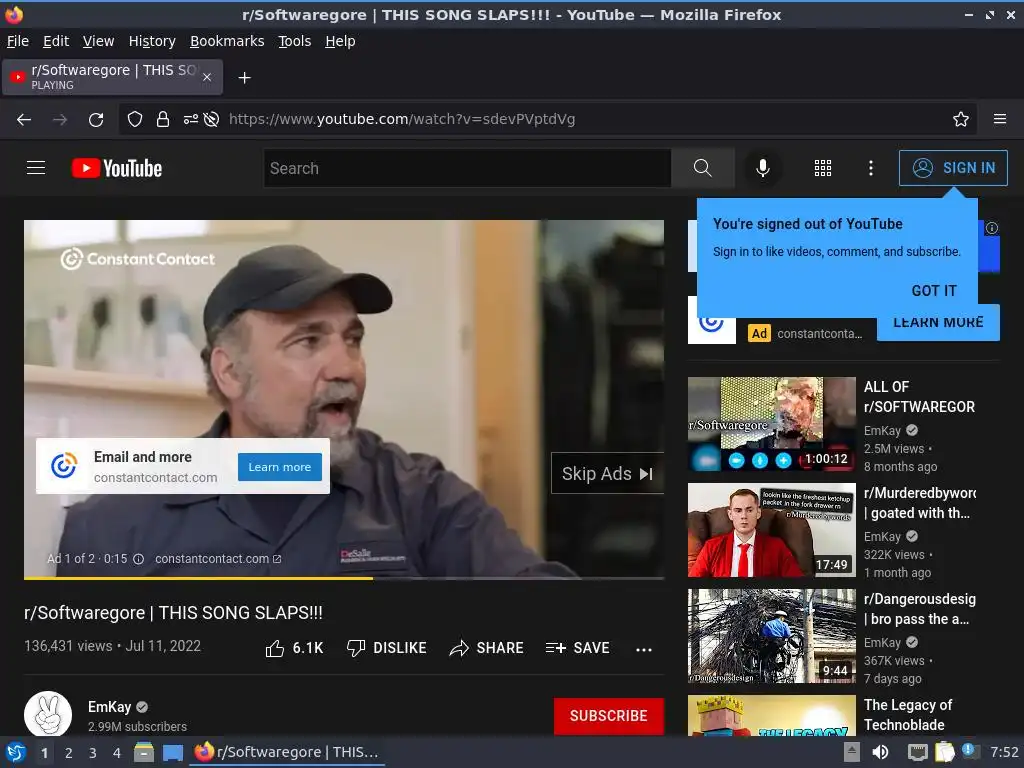Skip Ads in the video player
The height and width of the screenshot is (768, 1024).
tap(607, 473)
